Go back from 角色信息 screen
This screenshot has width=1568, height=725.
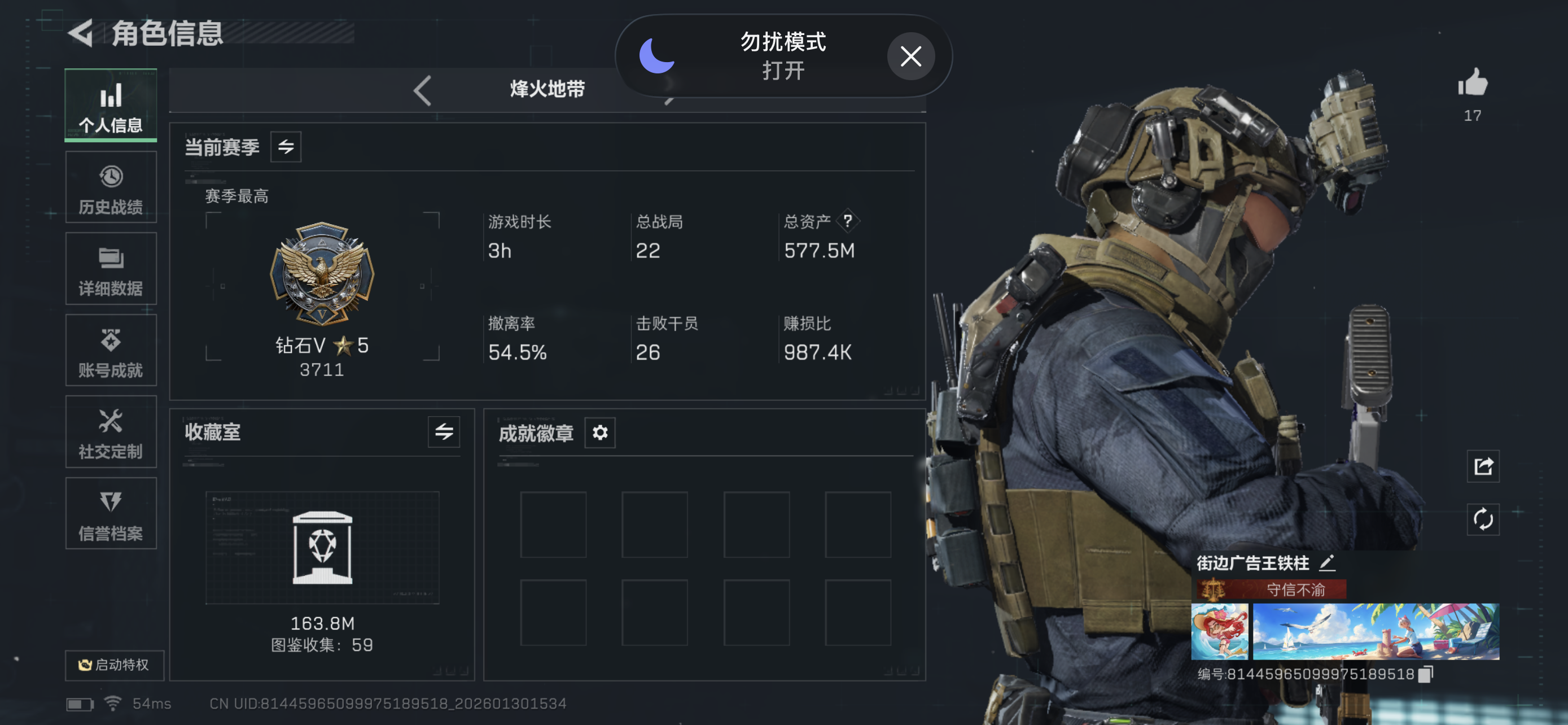click(80, 33)
